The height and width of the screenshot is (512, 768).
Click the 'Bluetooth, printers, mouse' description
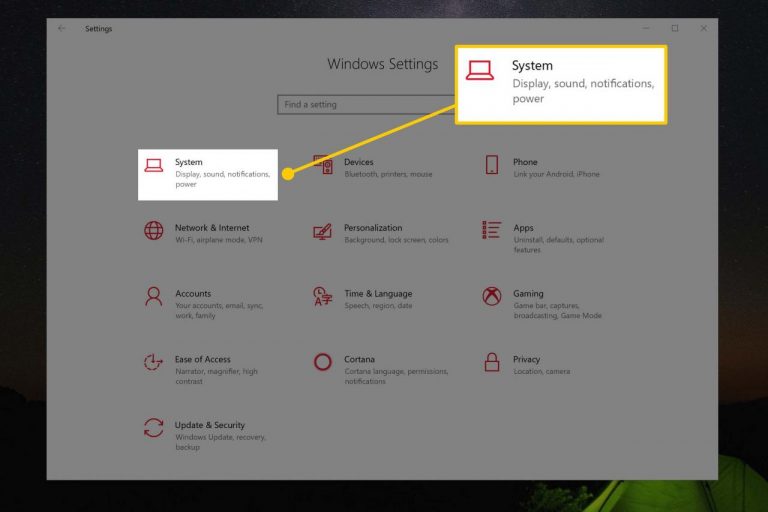pyautogui.click(x=388, y=174)
